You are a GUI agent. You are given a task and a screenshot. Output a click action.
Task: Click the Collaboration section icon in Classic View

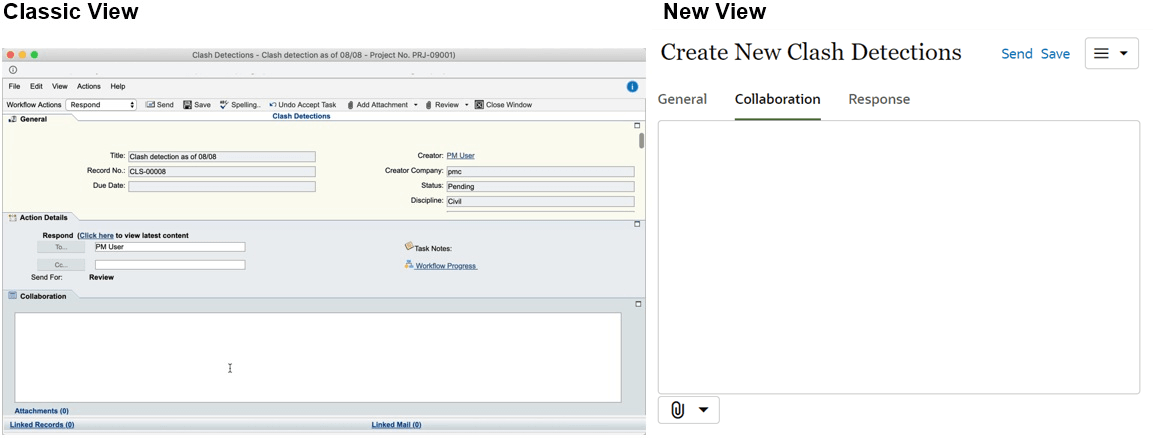pos(13,296)
